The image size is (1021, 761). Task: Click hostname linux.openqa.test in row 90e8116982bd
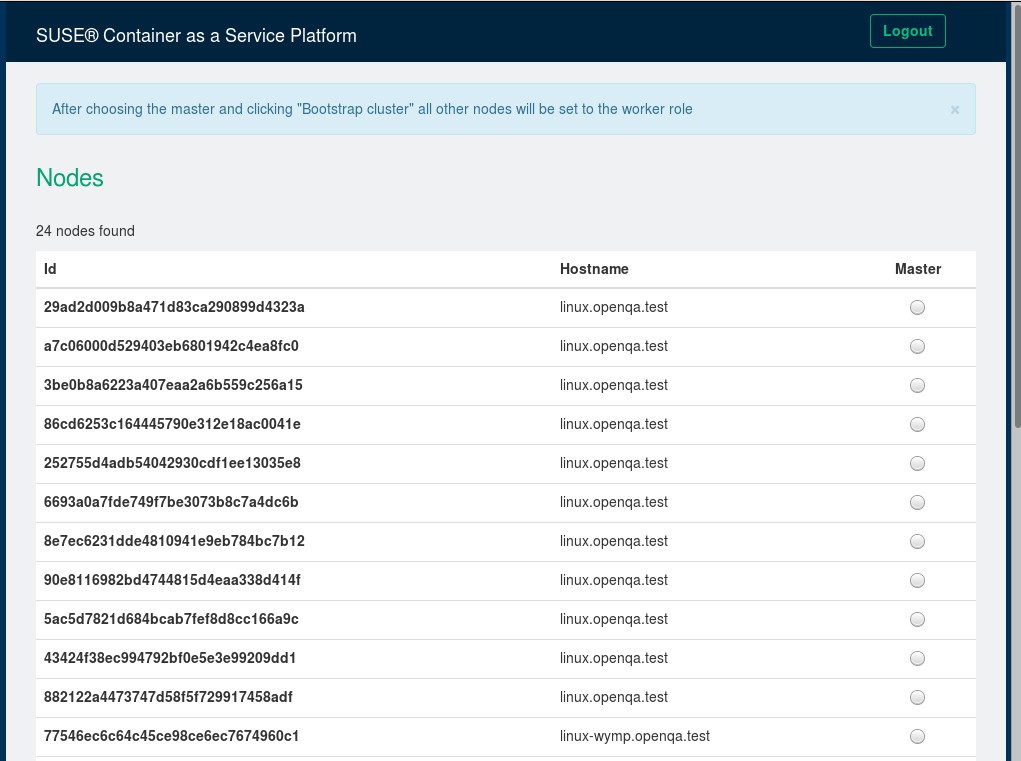pos(614,581)
